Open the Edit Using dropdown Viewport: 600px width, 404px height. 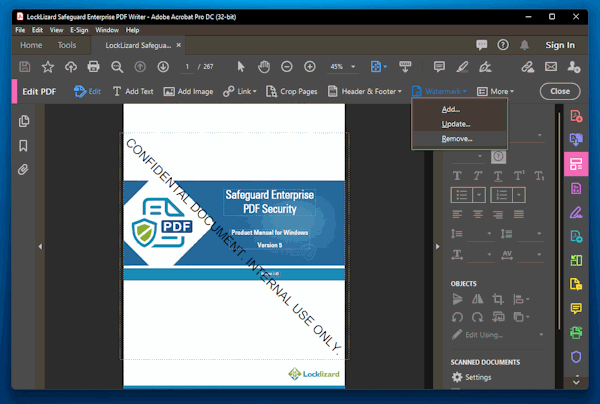coord(541,335)
